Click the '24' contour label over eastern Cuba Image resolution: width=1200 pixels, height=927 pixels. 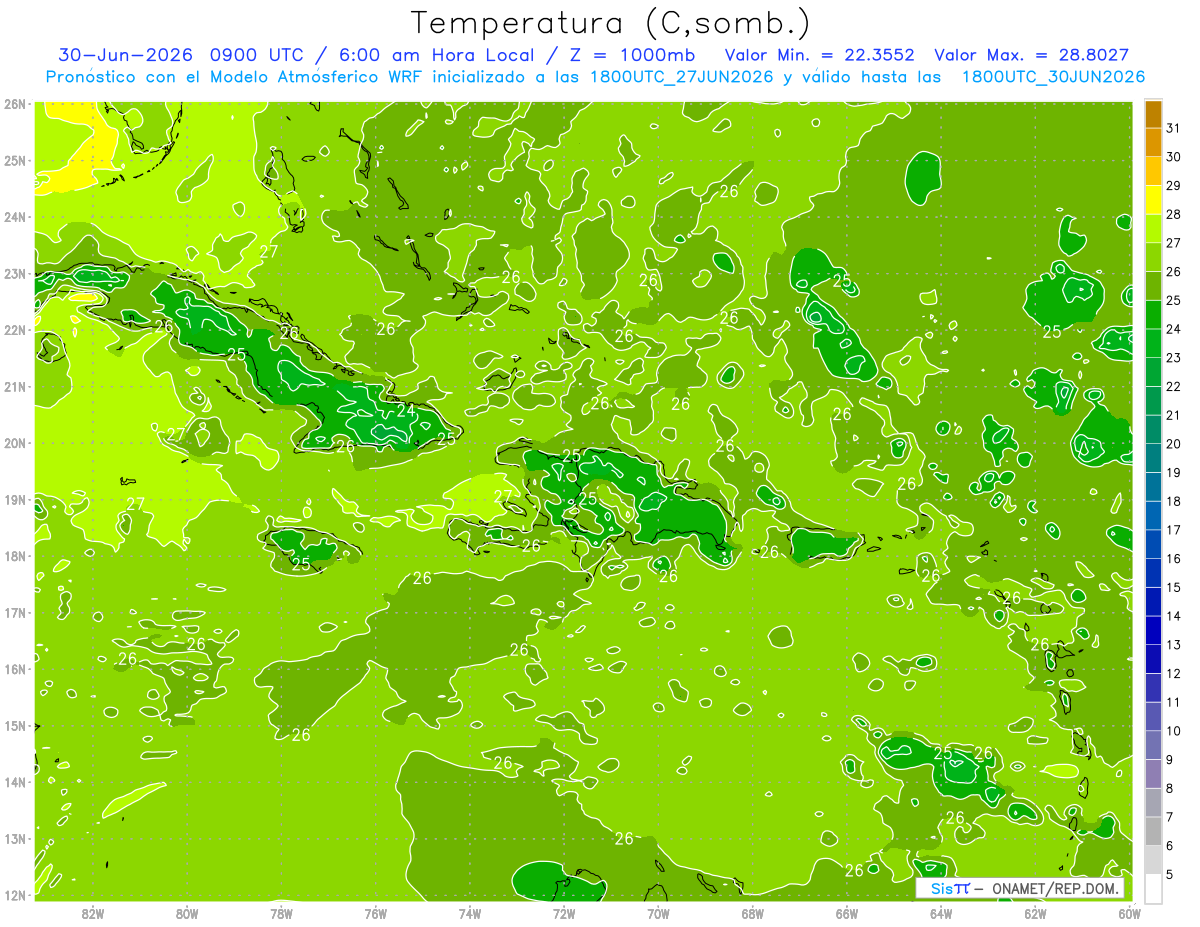[406, 410]
